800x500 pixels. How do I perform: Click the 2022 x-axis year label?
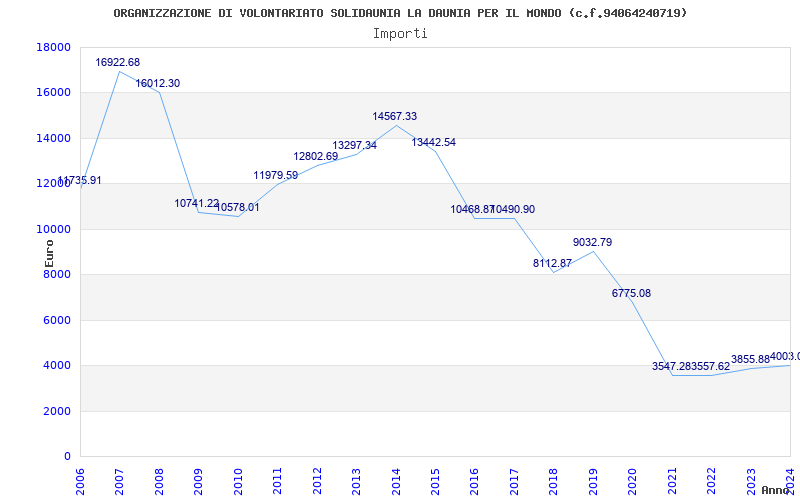(711, 482)
